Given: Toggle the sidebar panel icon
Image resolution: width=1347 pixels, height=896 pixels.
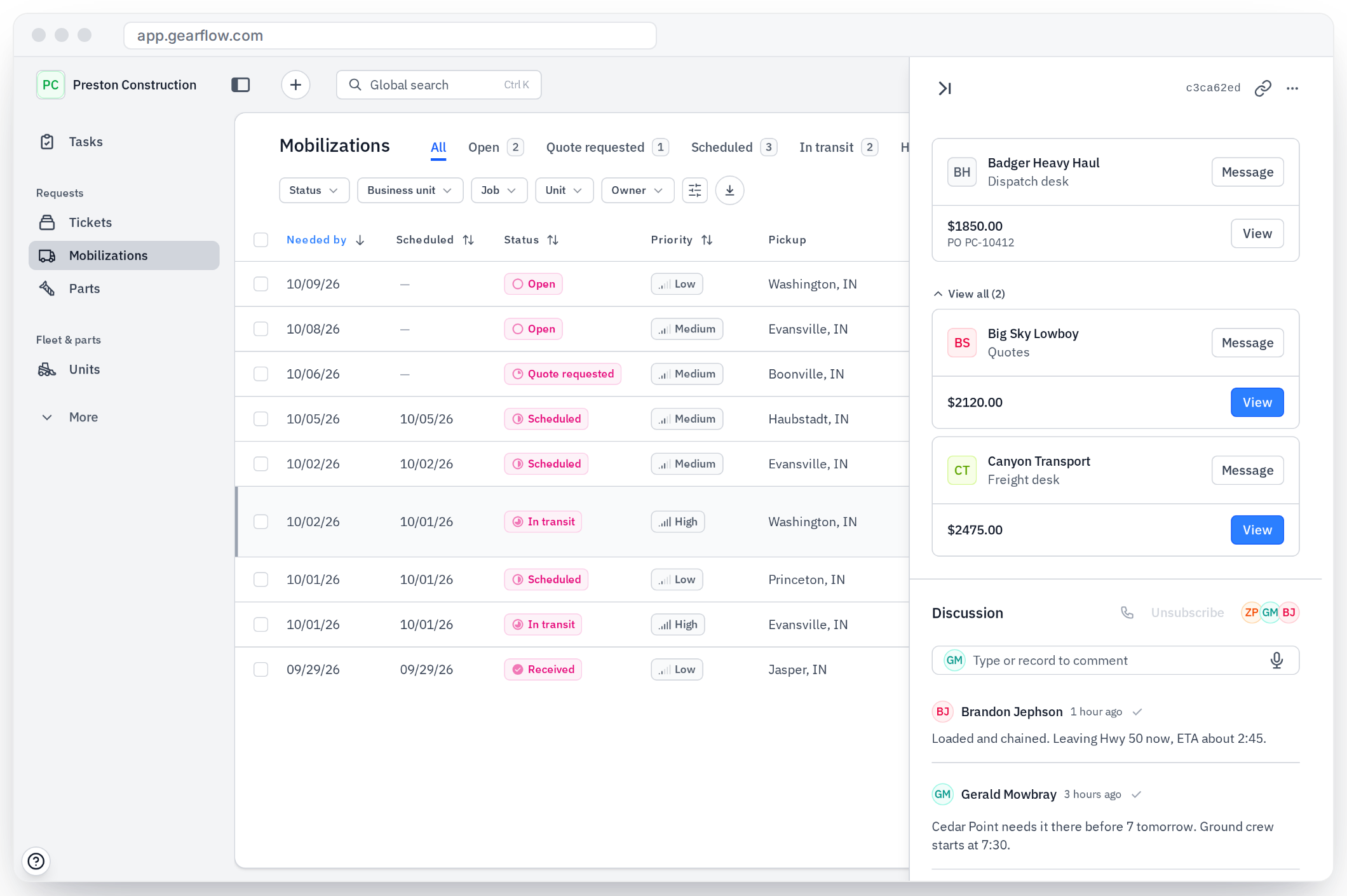Looking at the screenshot, I should [241, 85].
